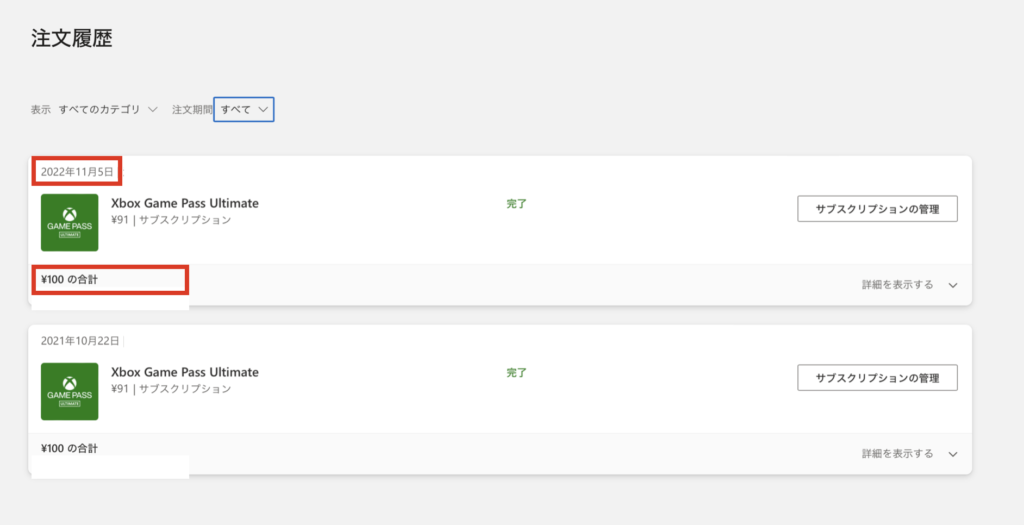Expand 詳細を表示する for the 2021年10月22日 order
This screenshot has width=1024, height=525.
pos(909,454)
